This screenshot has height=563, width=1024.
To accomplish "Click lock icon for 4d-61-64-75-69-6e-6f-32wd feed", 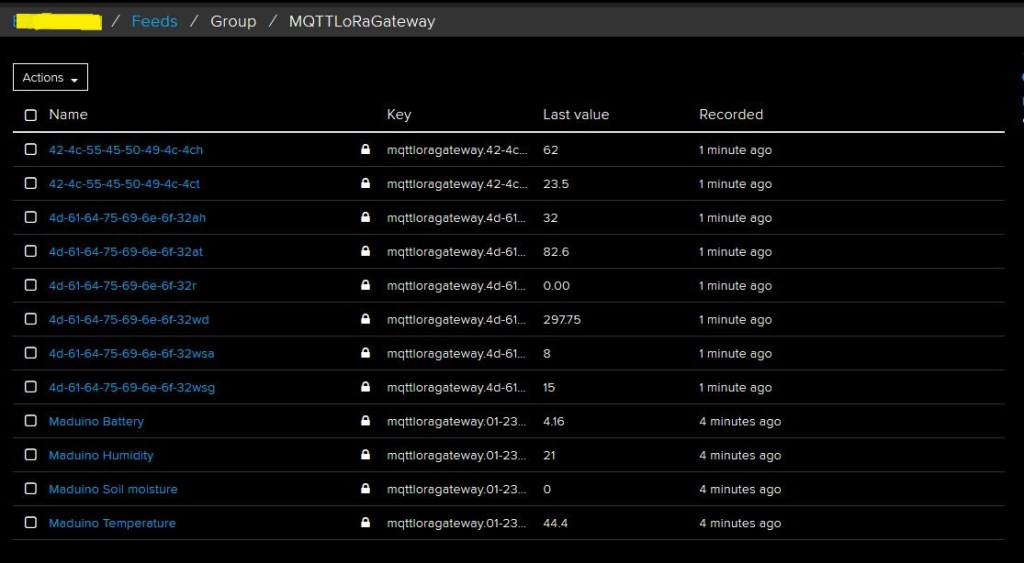I will coord(365,320).
